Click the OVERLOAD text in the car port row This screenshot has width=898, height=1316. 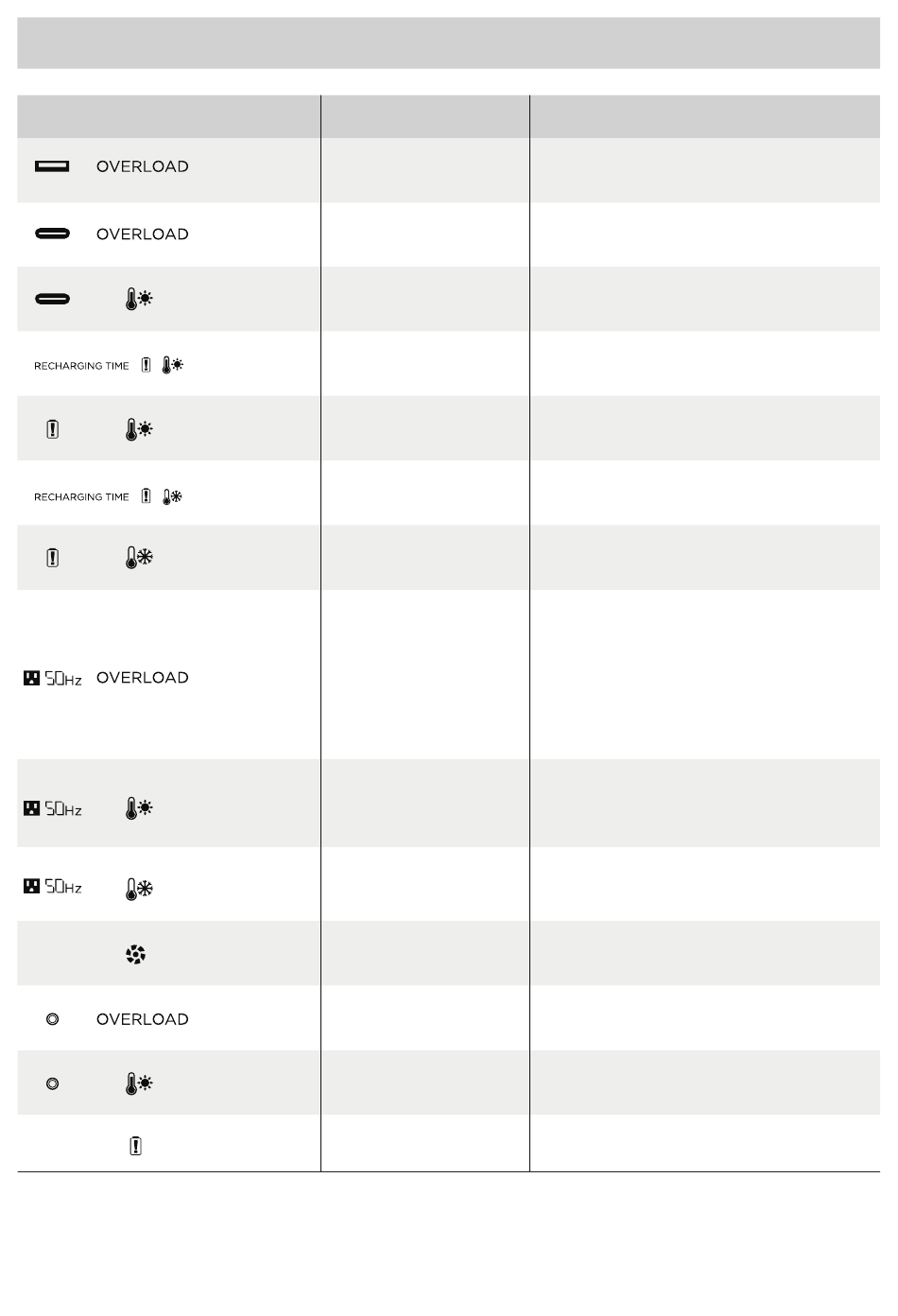pos(143,1019)
